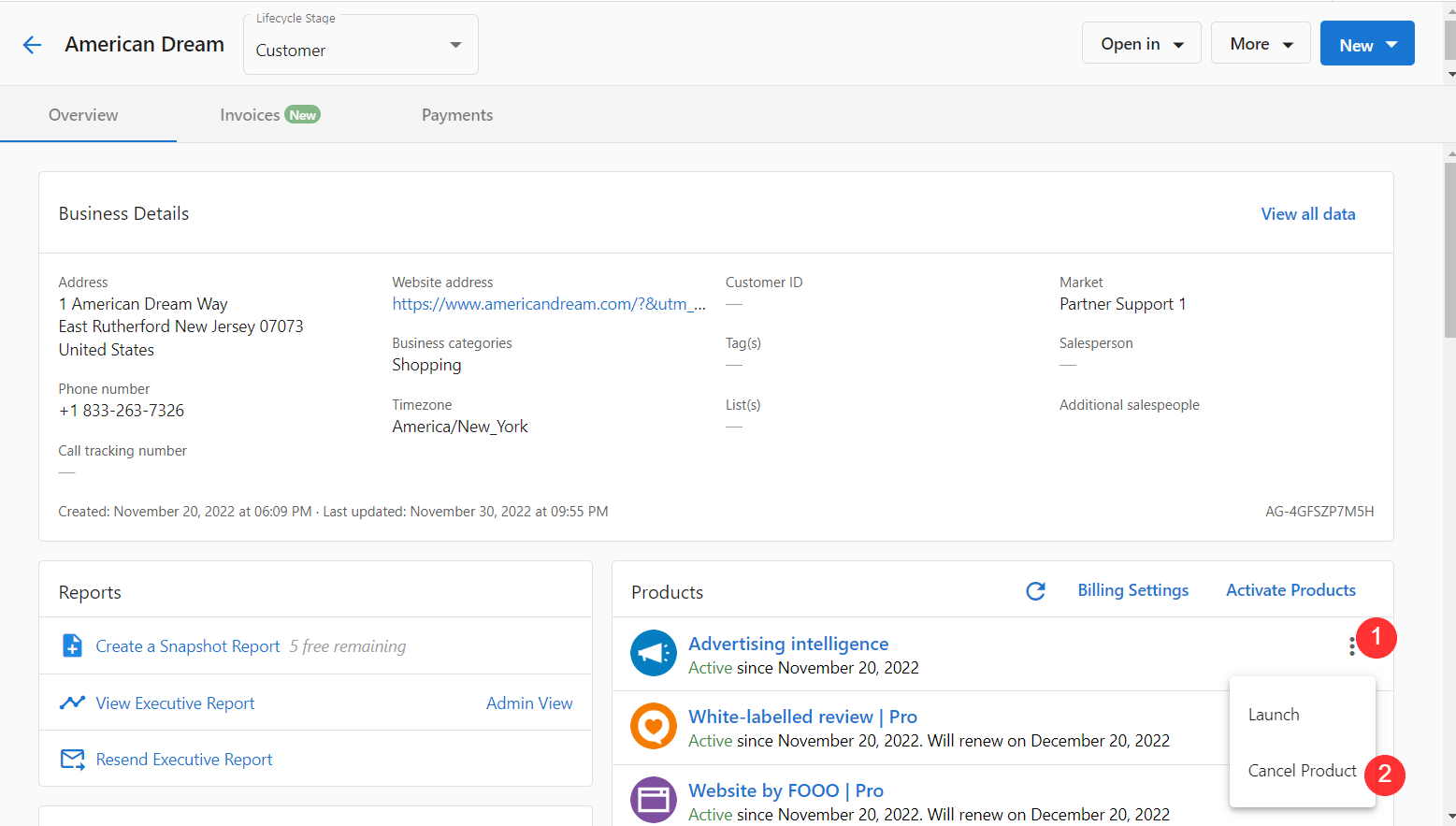Open the blue New dropdown button
Screen dimensions: 1456x826
pos(1367,44)
